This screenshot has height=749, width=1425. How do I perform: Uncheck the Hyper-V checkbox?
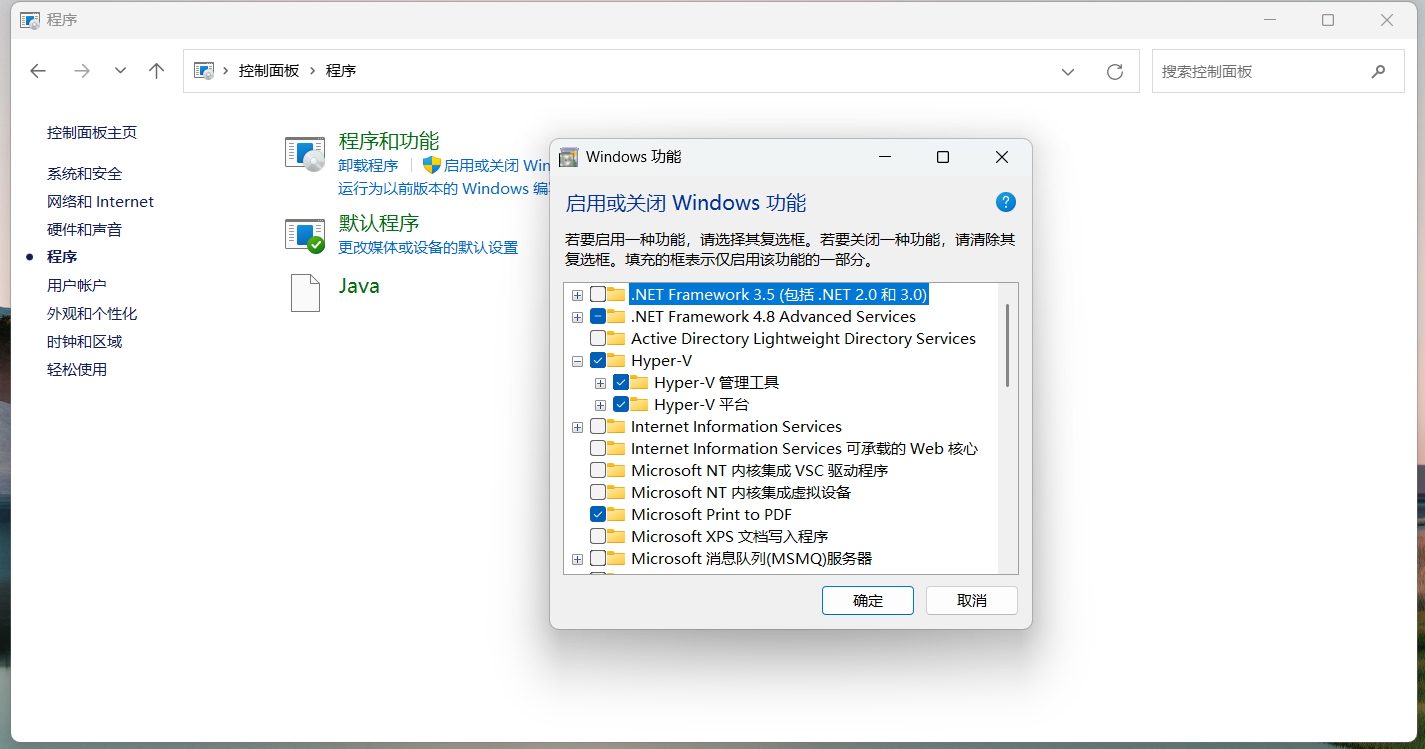597,360
